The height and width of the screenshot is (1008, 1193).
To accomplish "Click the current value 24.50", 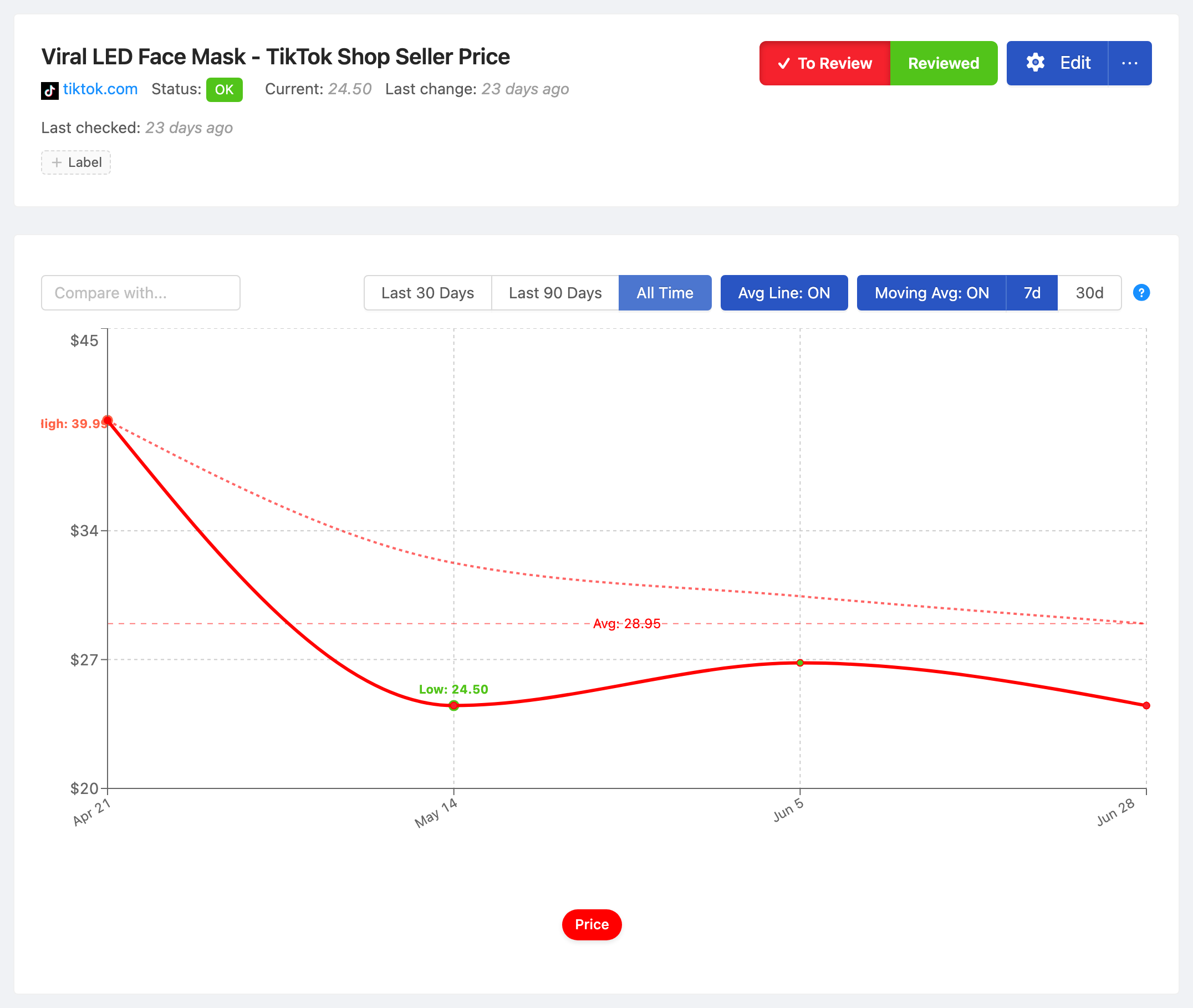I will pos(350,89).
